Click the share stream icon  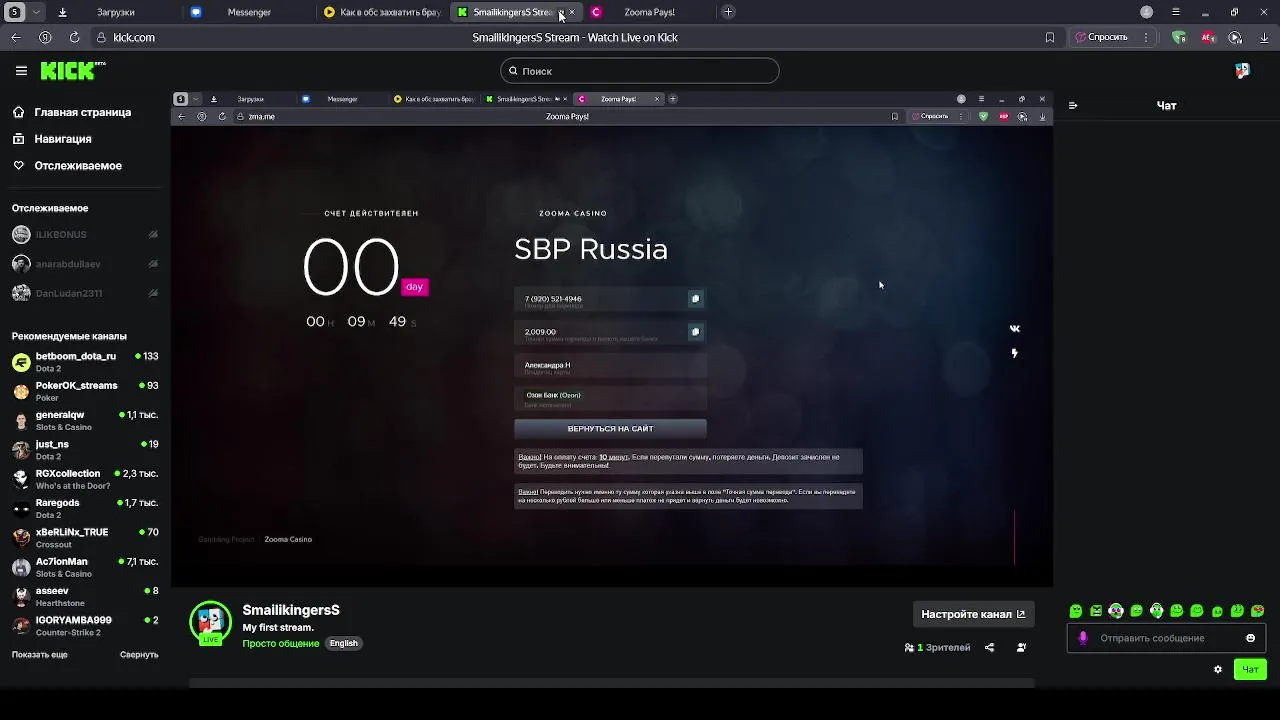pos(990,648)
